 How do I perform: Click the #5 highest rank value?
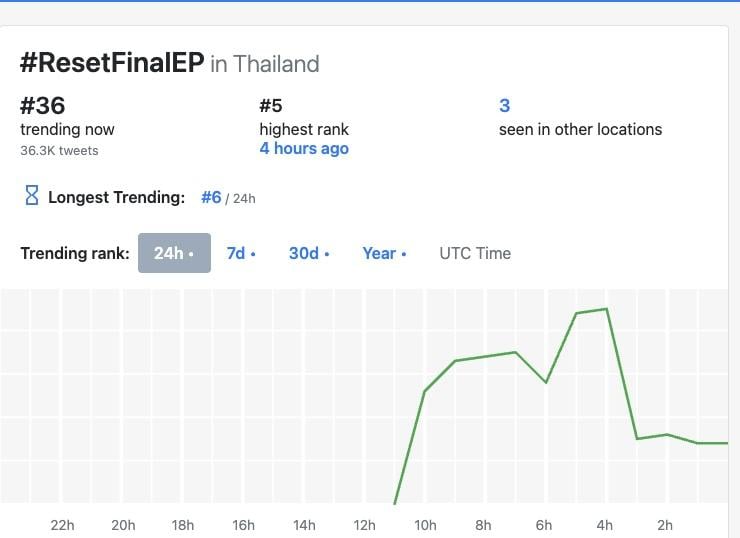(x=272, y=105)
